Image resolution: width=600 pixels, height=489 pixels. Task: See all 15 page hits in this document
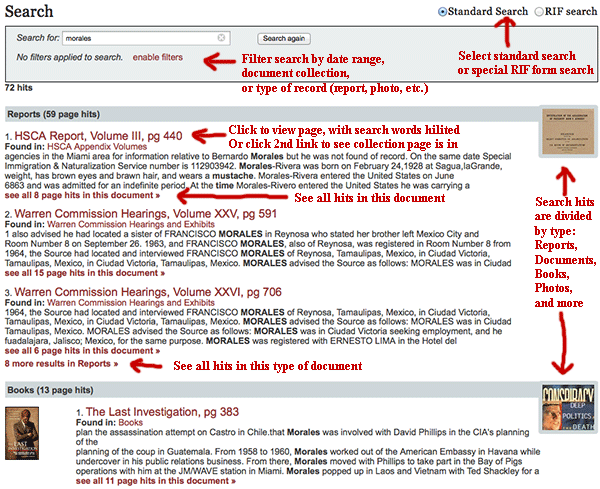point(85,273)
